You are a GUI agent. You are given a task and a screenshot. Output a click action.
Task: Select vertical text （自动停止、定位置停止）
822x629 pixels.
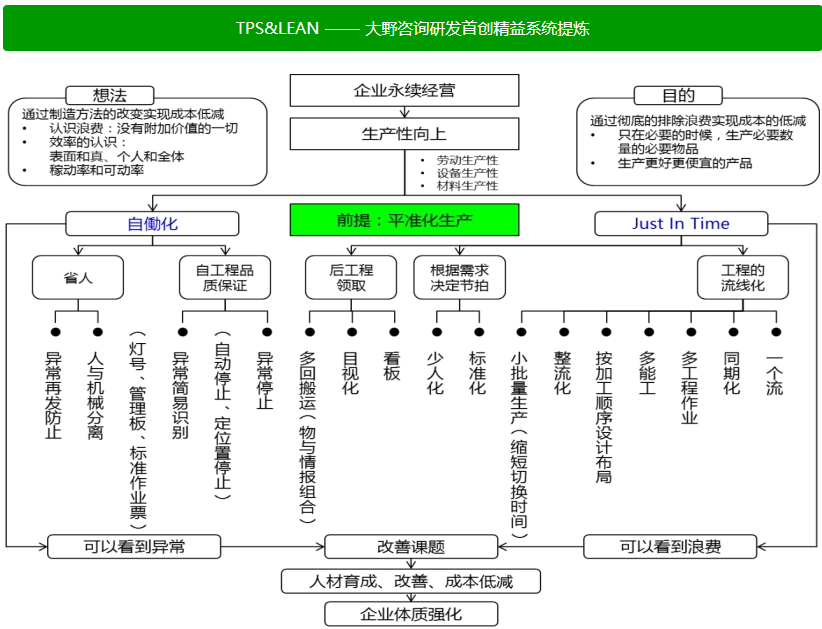pyautogui.click(x=223, y=415)
